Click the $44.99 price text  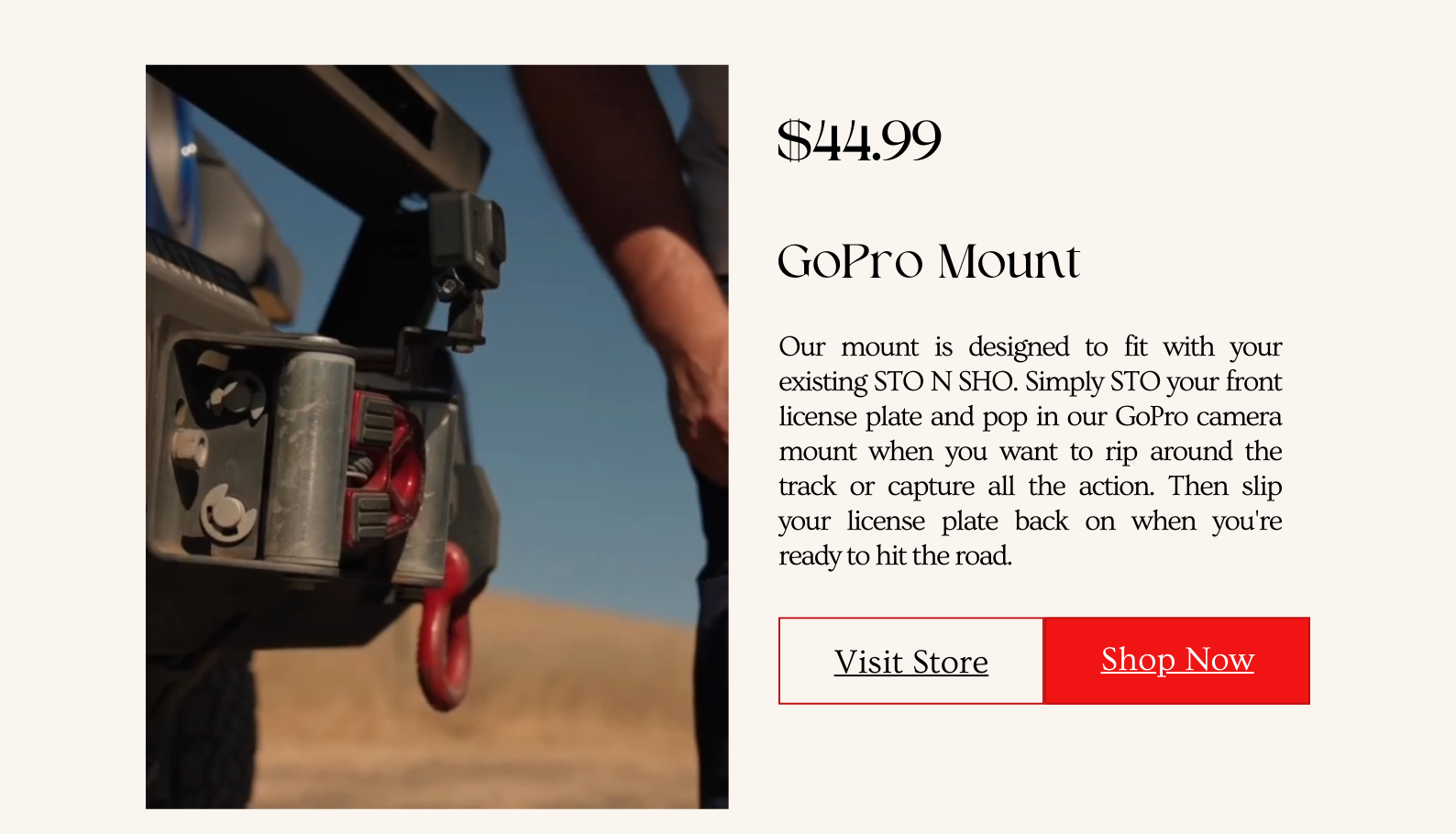pos(859,141)
